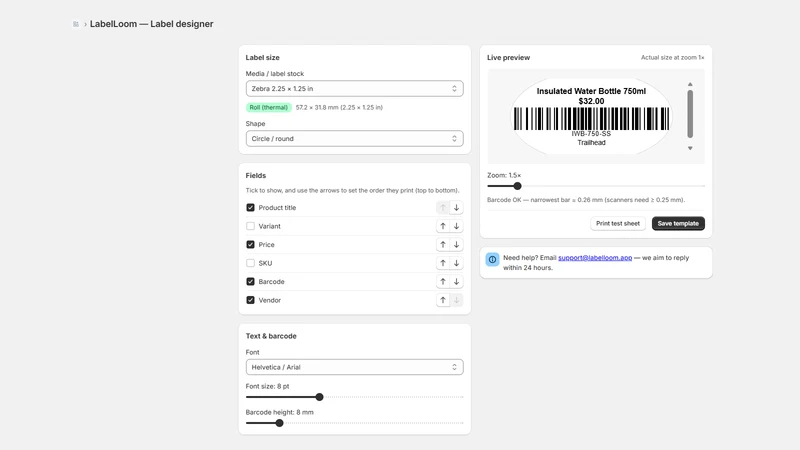The height and width of the screenshot is (450, 800).
Task: Click the 'Insulated Water Bottle 750ml' preview text
Action: pyautogui.click(x=591, y=91)
